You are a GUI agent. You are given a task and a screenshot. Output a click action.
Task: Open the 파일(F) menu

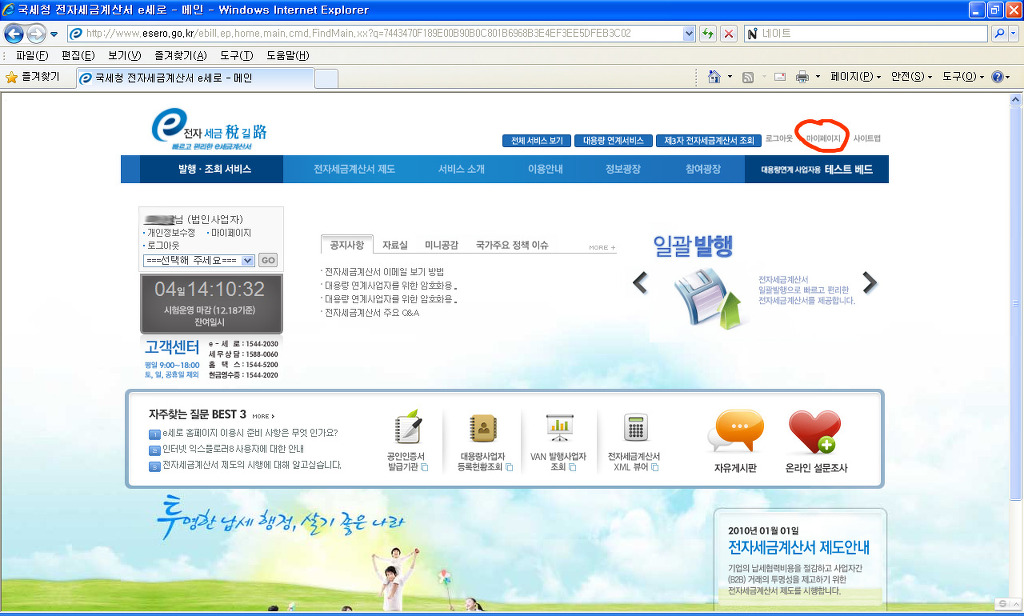[31, 56]
